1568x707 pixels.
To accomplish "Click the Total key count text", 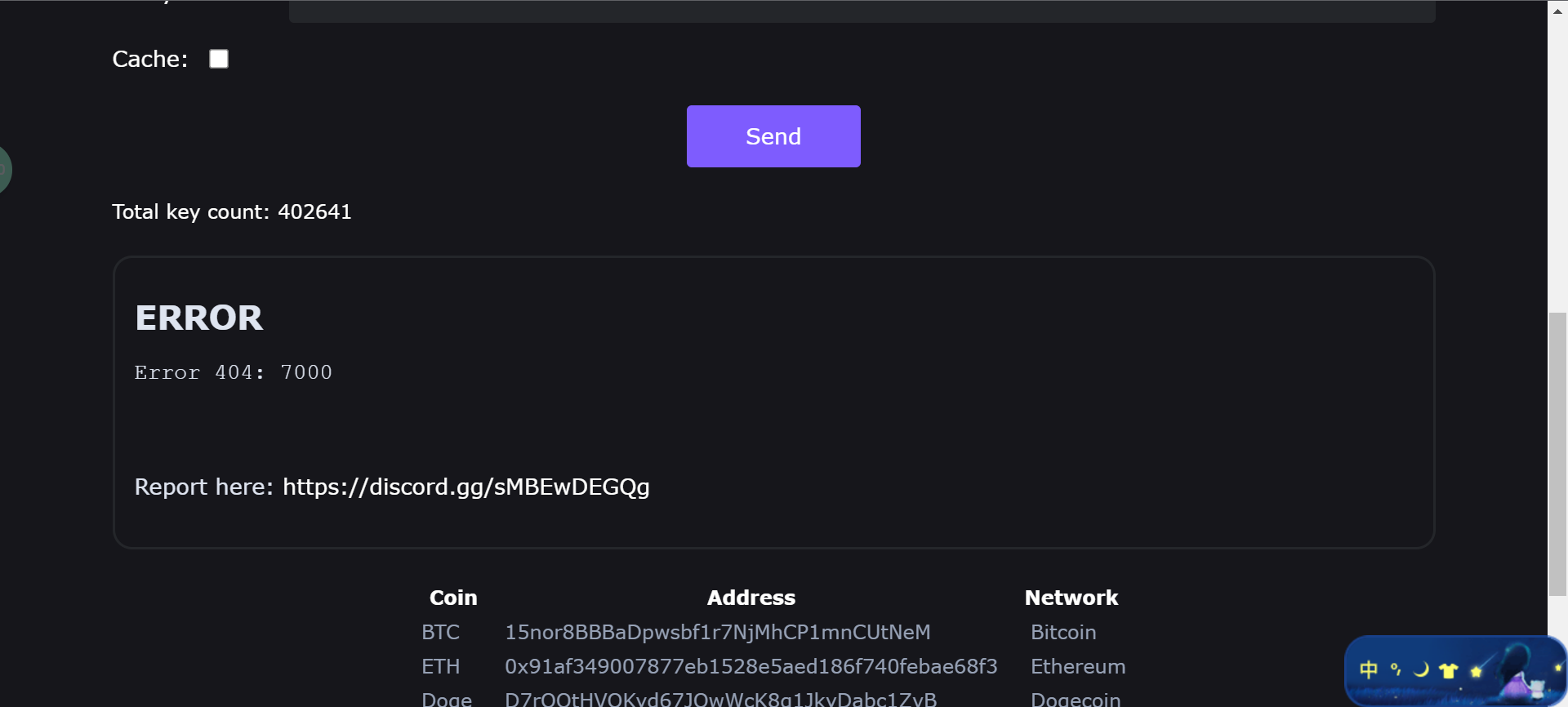I will coord(232,211).
